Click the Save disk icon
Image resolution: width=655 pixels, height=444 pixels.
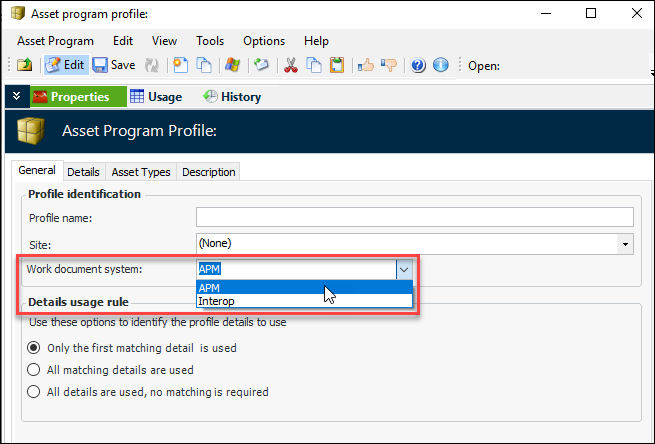click(113, 66)
